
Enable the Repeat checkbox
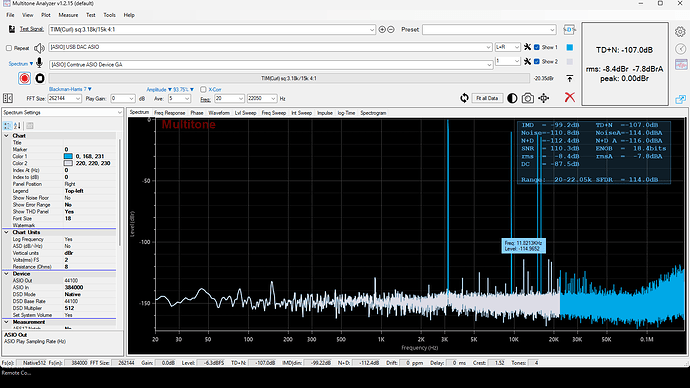tap(9, 48)
